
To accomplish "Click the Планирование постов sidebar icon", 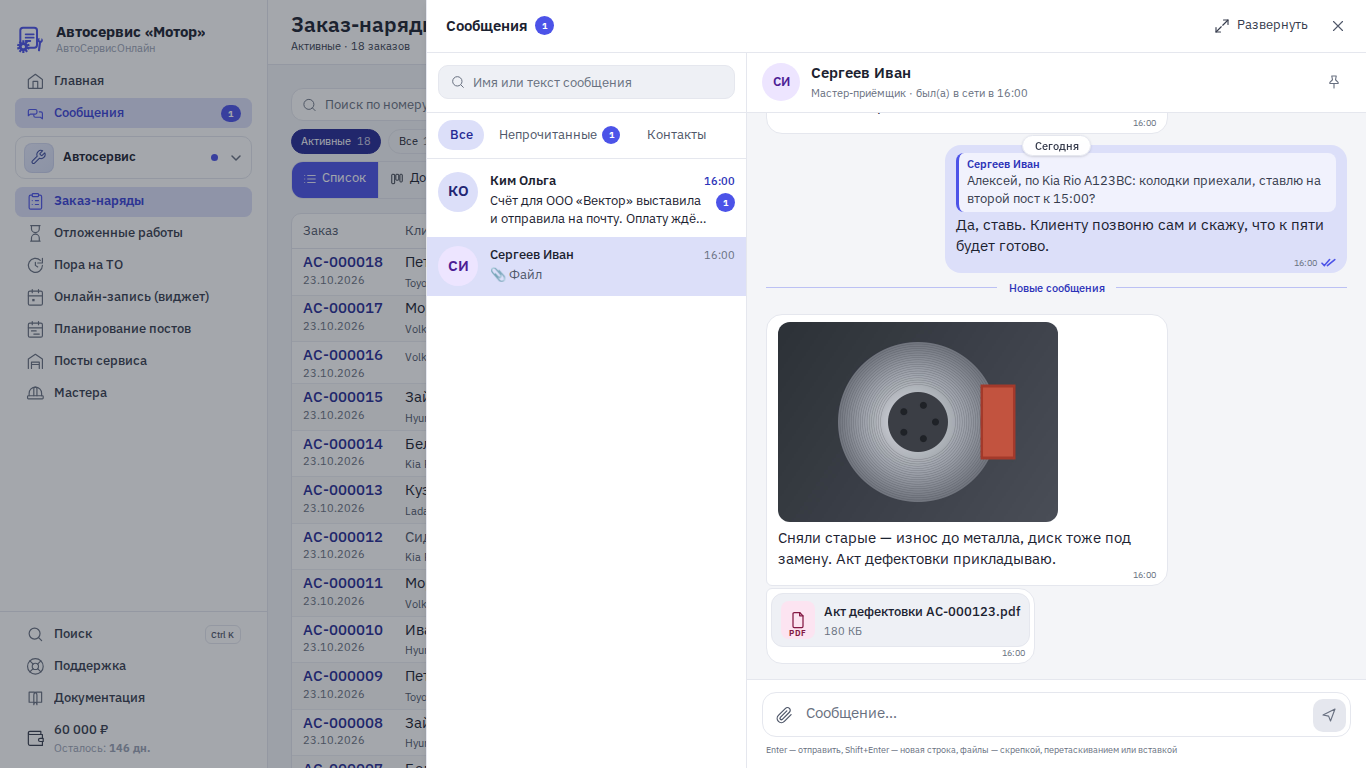I will [x=36, y=329].
